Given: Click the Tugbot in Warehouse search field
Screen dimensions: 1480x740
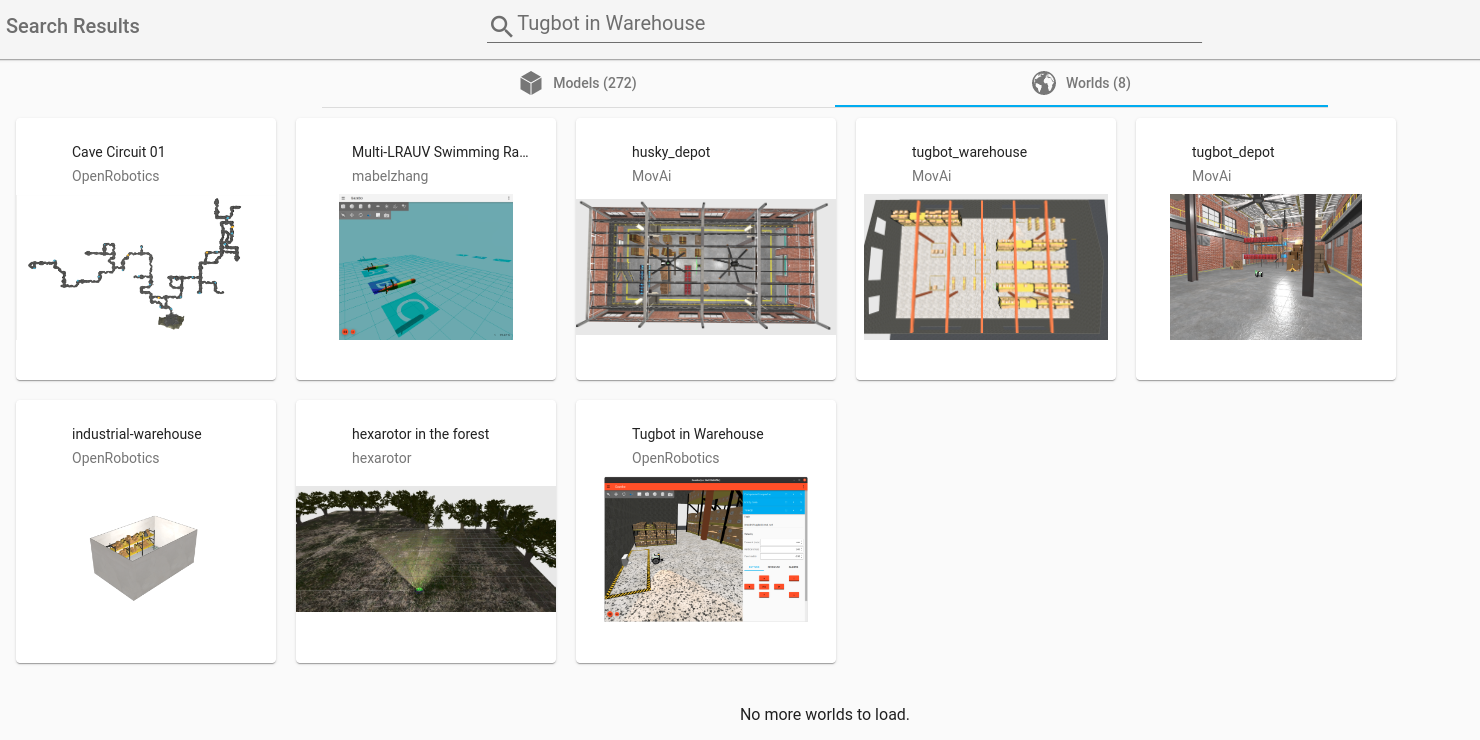Looking at the screenshot, I should pos(850,24).
